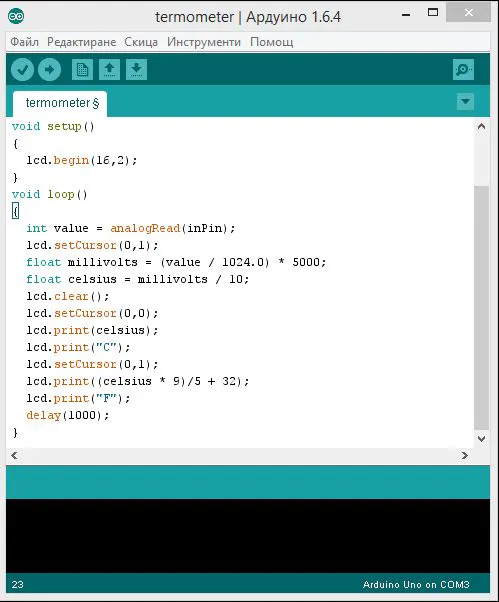Click on 'lcd.clear();' line
Screen dimensions: 499x602
(x=68, y=296)
